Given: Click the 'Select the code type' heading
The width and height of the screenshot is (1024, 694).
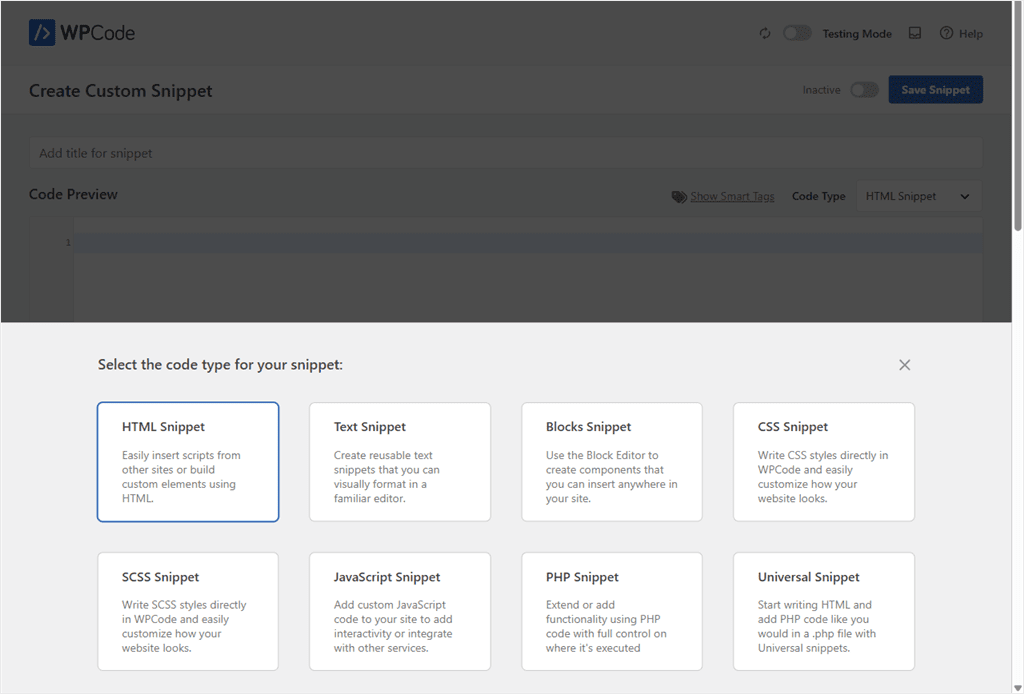Looking at the screenshot, I should (x=220, y=364).
